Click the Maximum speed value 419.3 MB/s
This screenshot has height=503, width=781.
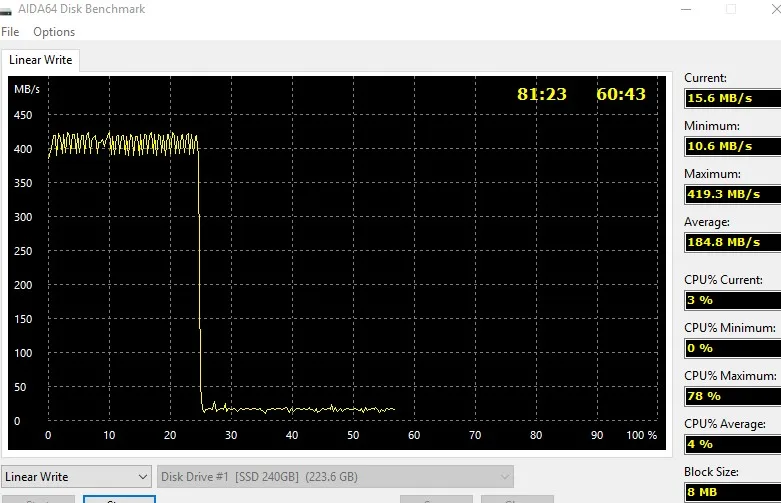[733, 194]
